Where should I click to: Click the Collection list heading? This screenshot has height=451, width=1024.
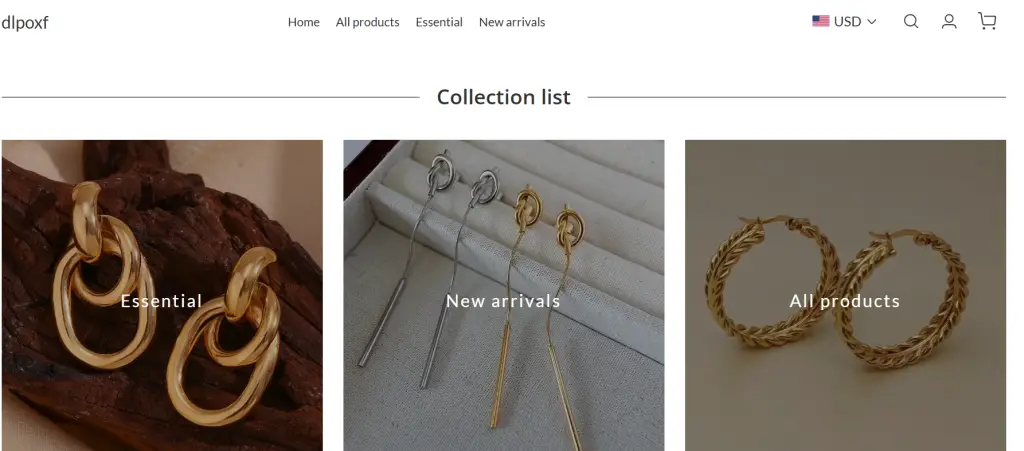tap(503, 97)
